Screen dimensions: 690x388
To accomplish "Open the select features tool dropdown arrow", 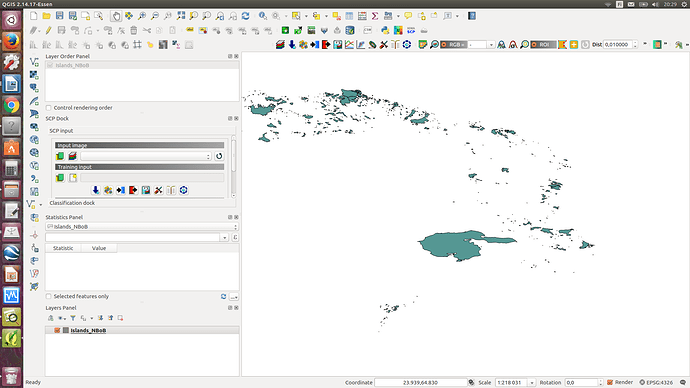I will tap(307, 16).
